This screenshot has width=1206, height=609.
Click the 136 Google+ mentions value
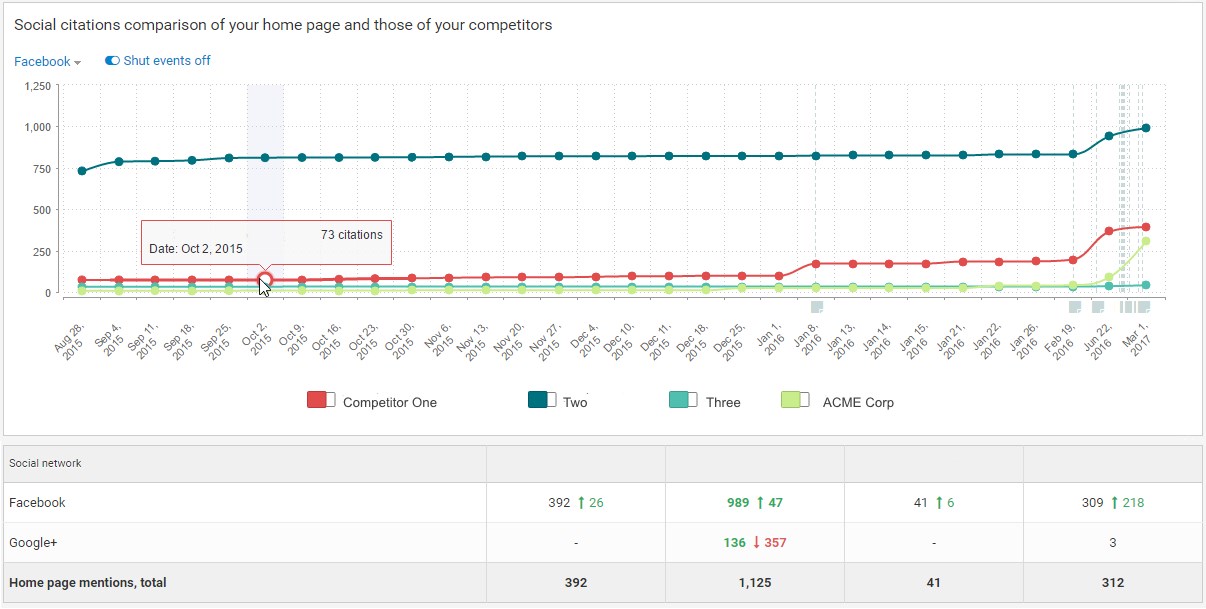point(736,543)
